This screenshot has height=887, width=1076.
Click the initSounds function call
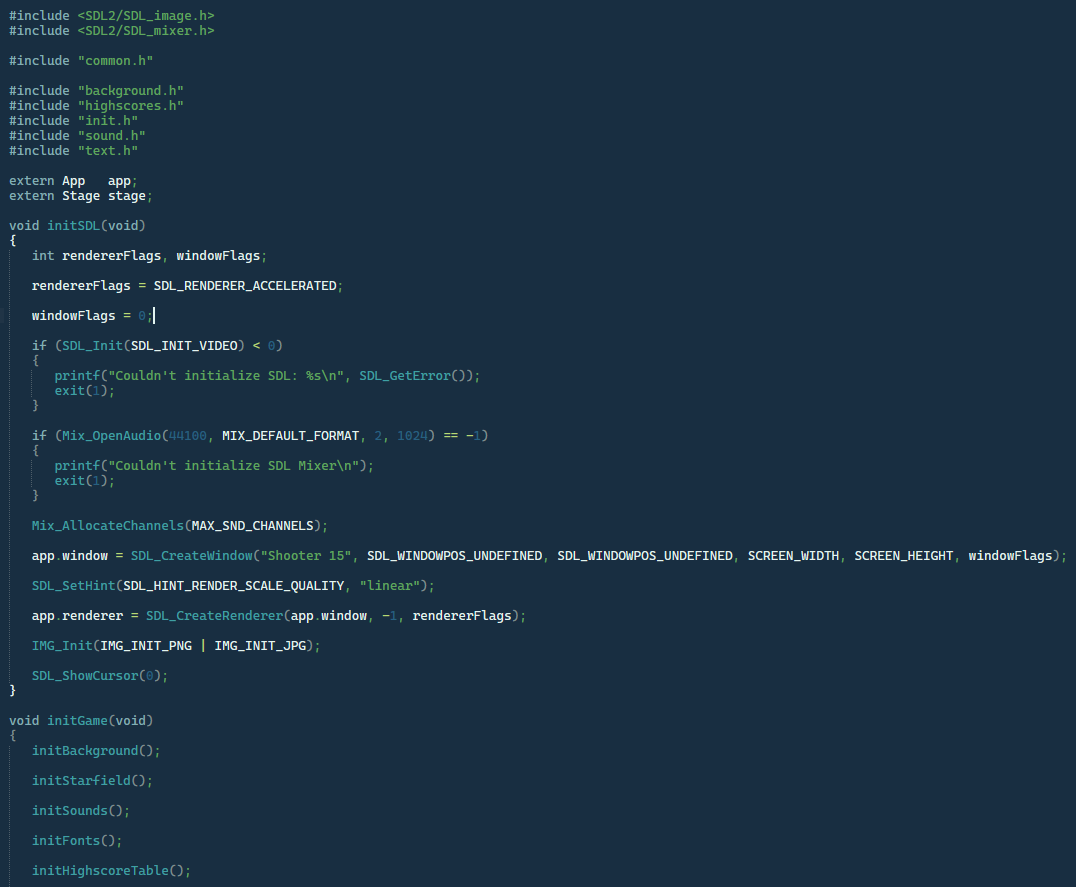(x=70, y=810)
